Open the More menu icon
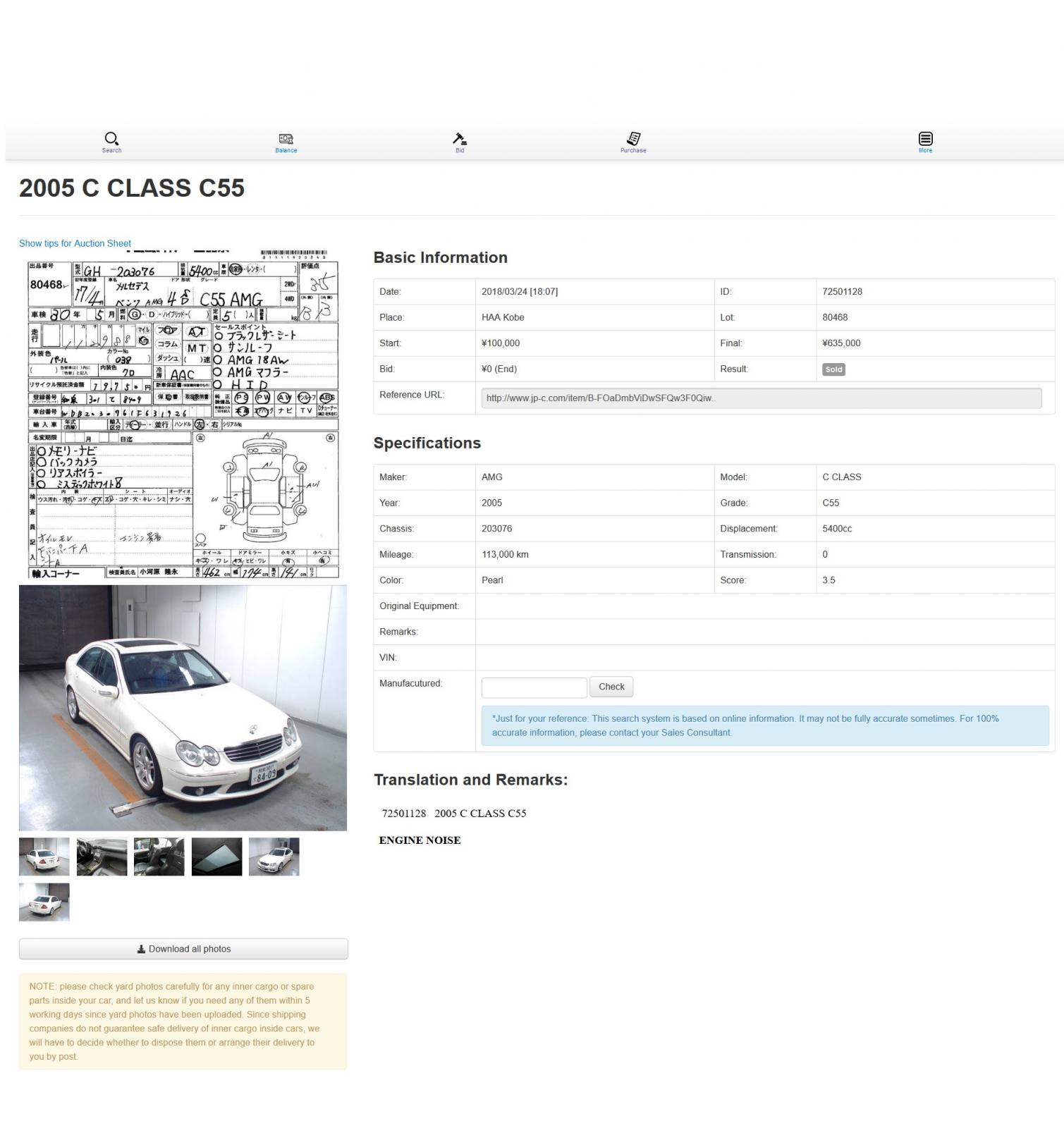 click(925, 140)
